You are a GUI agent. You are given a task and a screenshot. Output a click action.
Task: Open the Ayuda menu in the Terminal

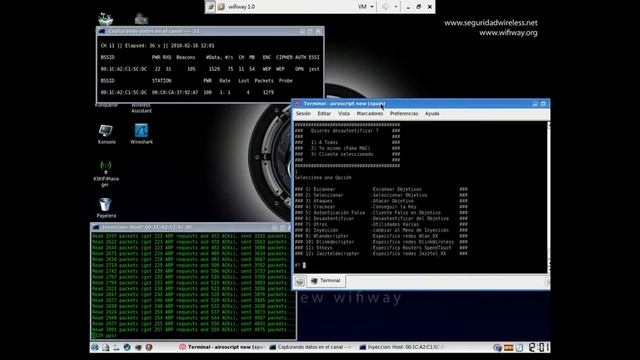[x=432, y=113]
